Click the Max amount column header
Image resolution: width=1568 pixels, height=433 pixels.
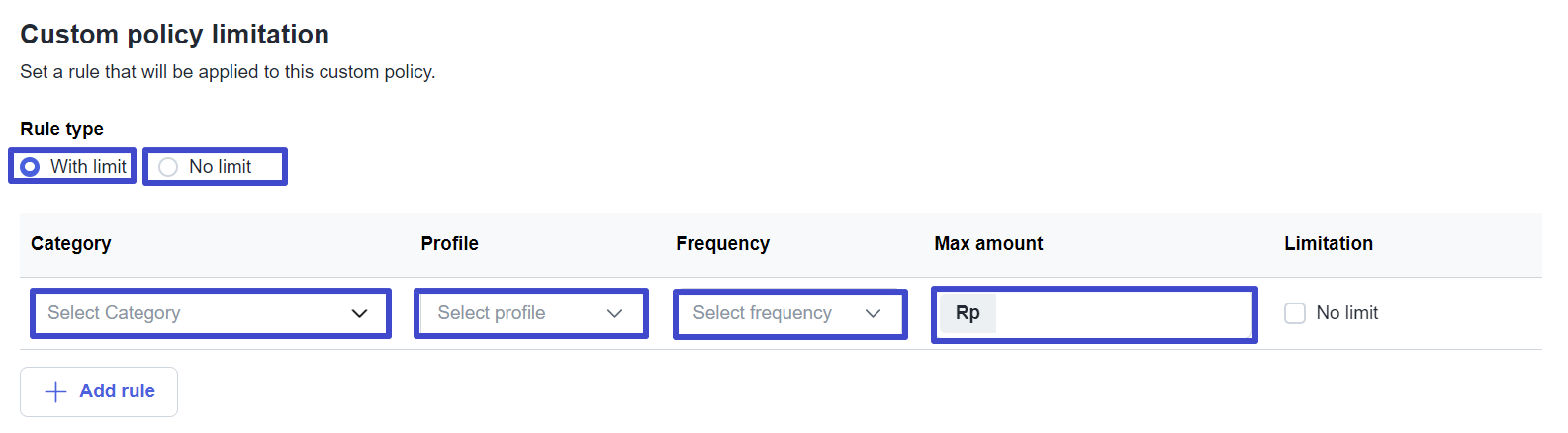pyautogui.click(x=988, y=244)
